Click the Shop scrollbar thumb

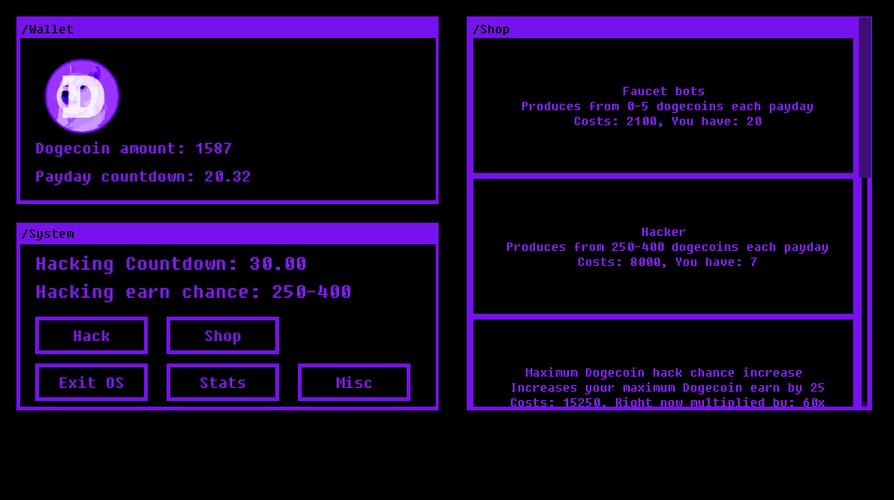point(865,100)
